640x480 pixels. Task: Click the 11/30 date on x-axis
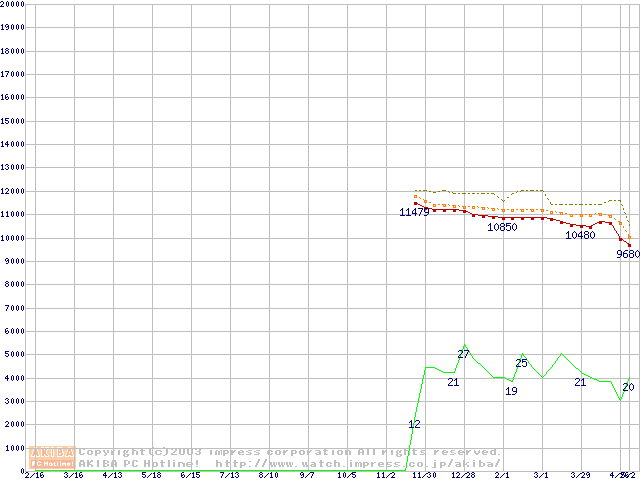tap(424, 475)
